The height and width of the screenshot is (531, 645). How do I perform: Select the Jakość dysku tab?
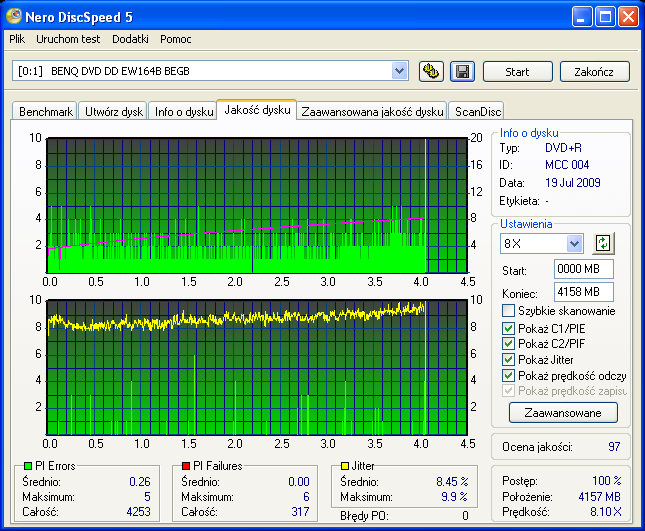point(257,110)
